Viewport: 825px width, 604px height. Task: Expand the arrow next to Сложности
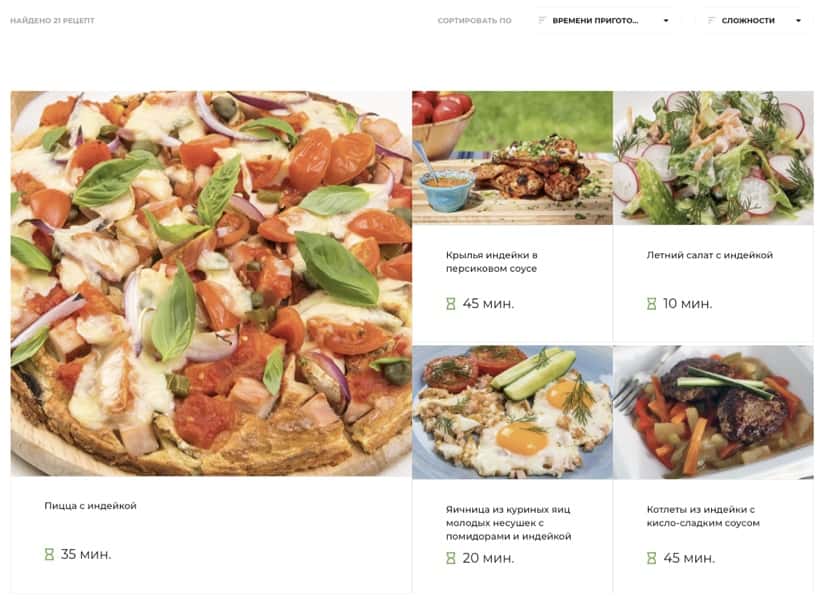tap(798, 21)
